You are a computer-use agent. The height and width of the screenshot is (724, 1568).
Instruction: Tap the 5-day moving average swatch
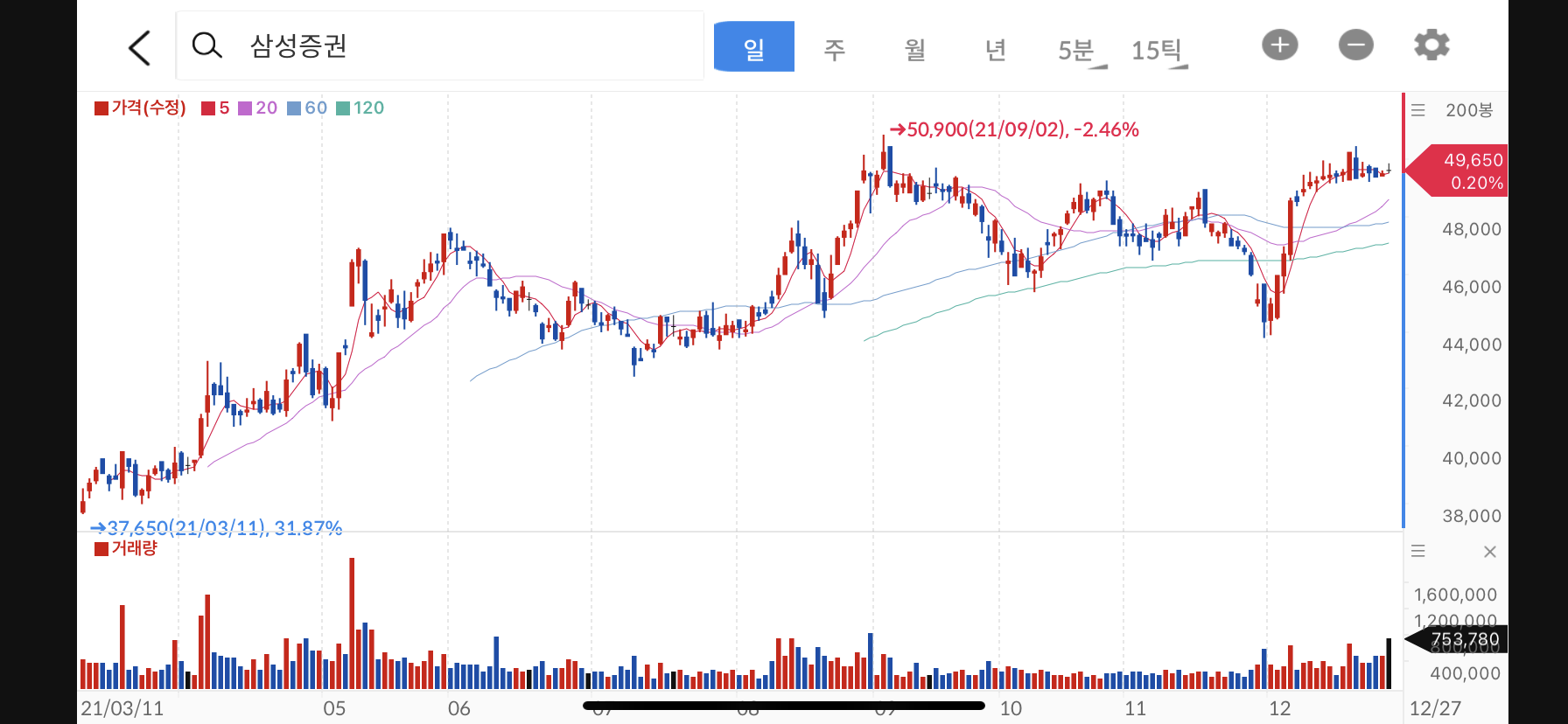click(x=208, y=108)
